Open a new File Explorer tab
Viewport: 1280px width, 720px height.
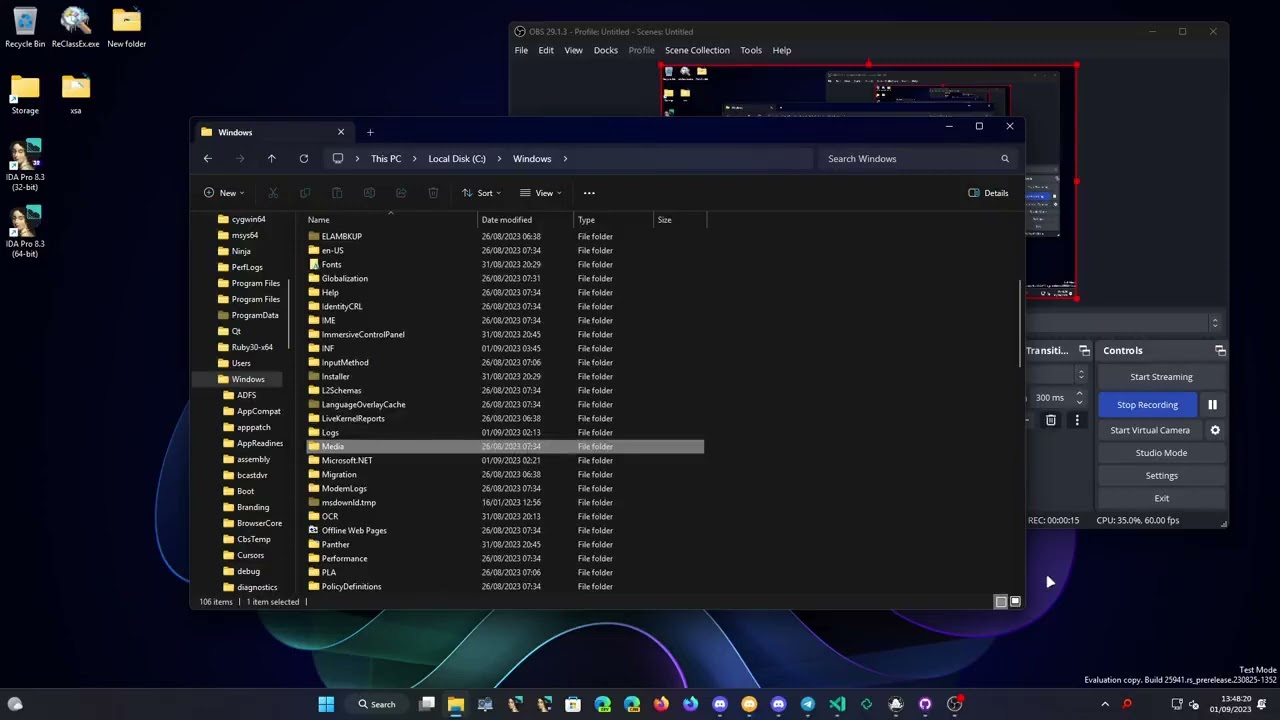370,132
